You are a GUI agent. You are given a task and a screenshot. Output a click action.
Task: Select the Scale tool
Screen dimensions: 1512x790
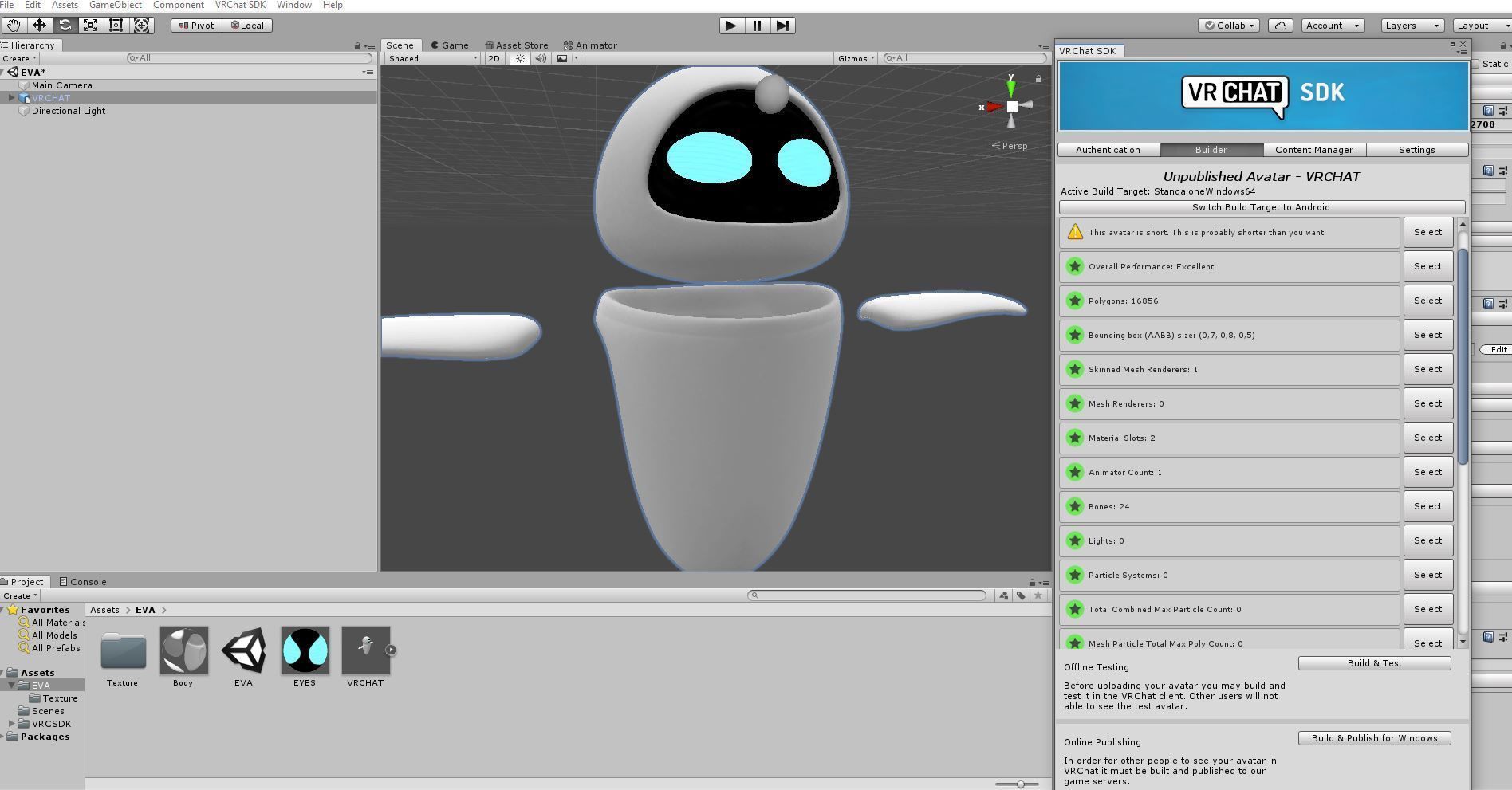[91, 26]
